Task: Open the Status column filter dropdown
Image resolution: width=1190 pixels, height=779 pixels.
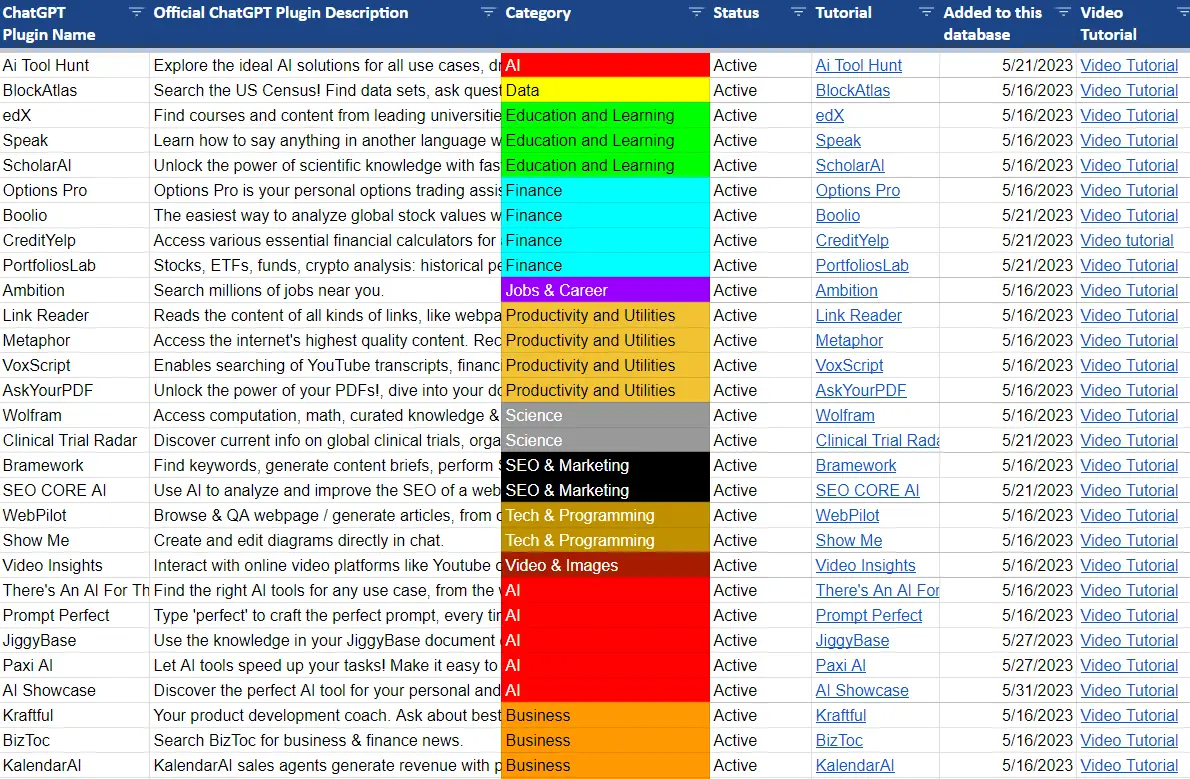Action: click(x=798, y=12)
